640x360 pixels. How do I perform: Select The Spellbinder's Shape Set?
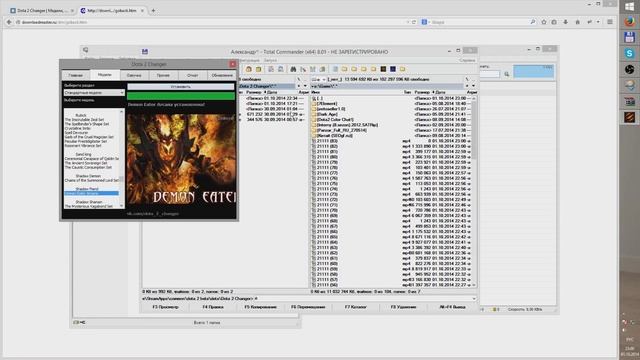[x=87, y=124]
